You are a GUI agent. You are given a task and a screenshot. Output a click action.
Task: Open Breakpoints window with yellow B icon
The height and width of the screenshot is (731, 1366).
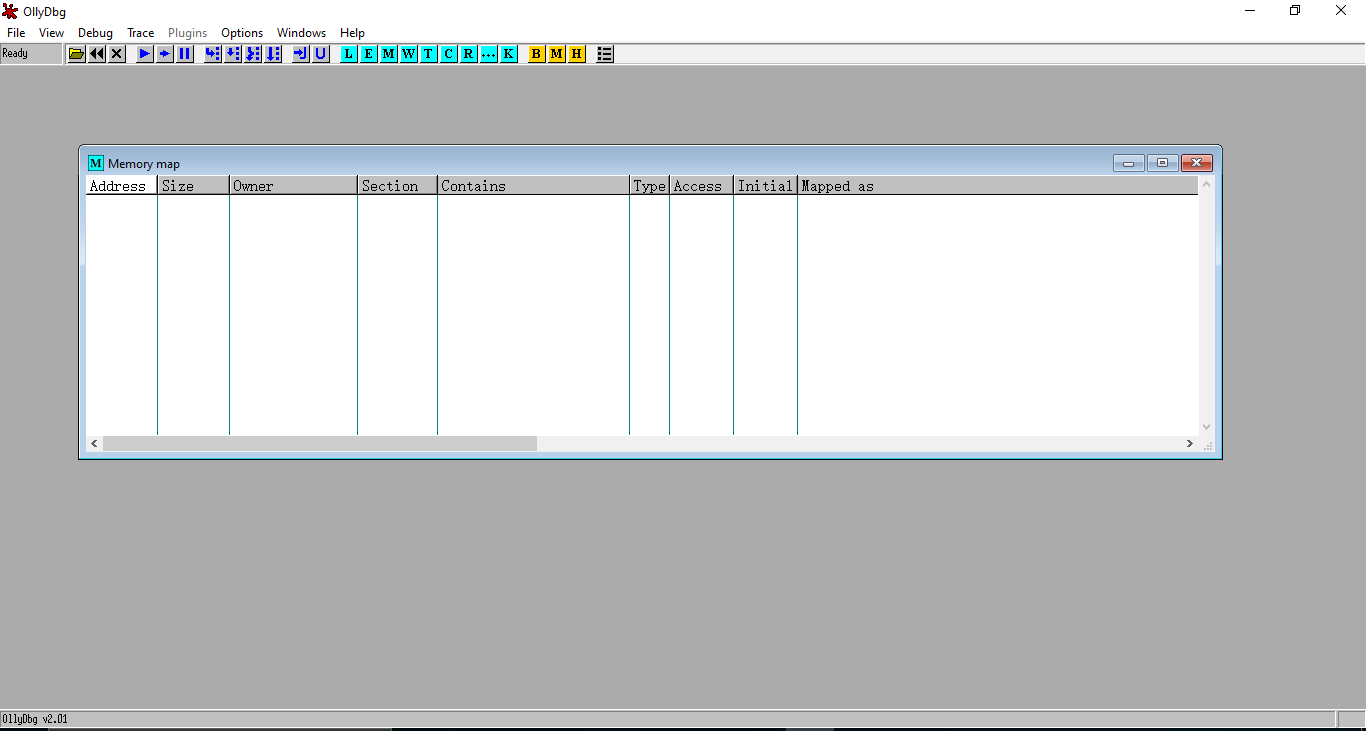537,54
